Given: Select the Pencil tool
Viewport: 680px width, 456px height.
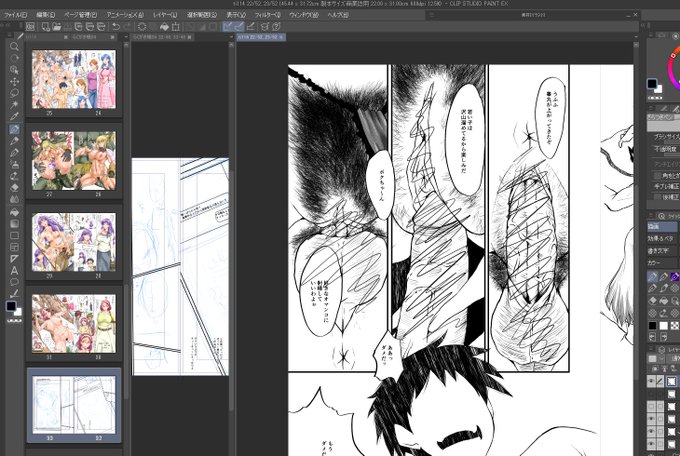Looking at the screenshot, I should pyautogui.click(x=14, y=141).
